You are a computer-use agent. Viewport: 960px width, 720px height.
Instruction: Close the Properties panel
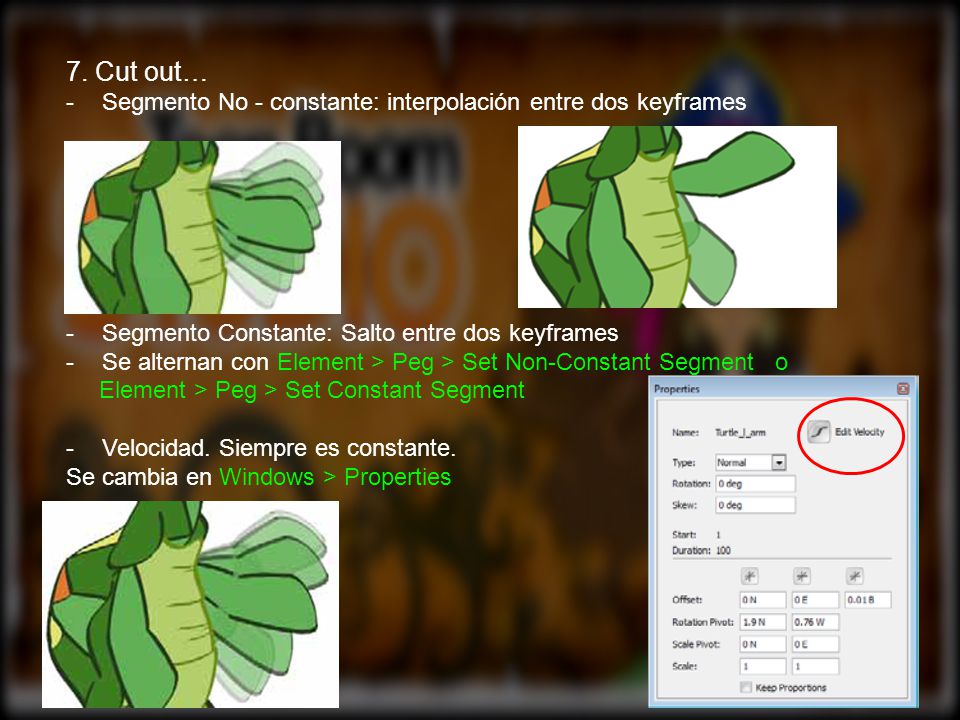click(x=902, y=389)
